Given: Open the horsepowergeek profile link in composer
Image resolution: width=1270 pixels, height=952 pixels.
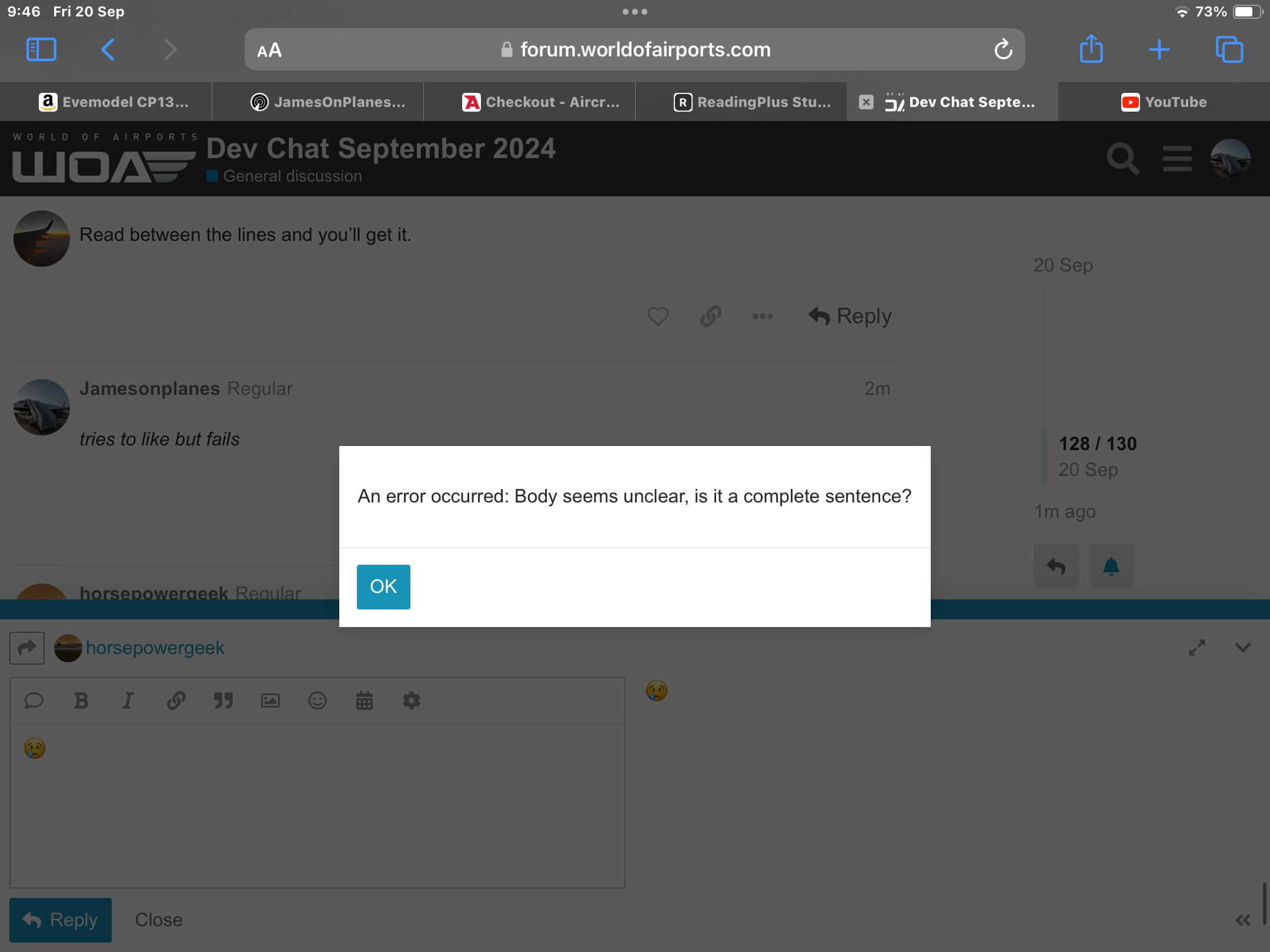Looking at the screenshot, I should coord(155,648).
